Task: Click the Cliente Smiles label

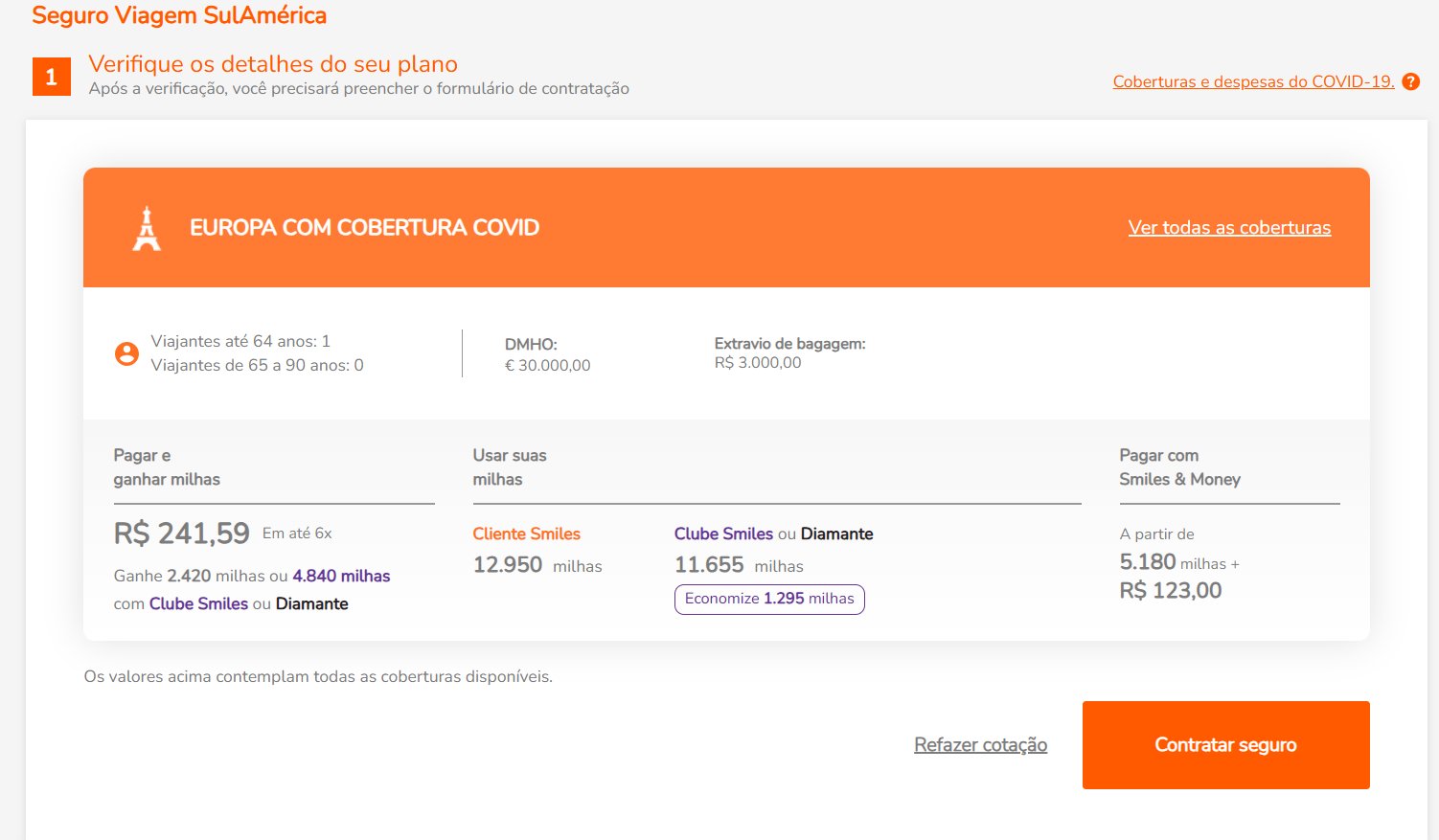Action: 526,534
